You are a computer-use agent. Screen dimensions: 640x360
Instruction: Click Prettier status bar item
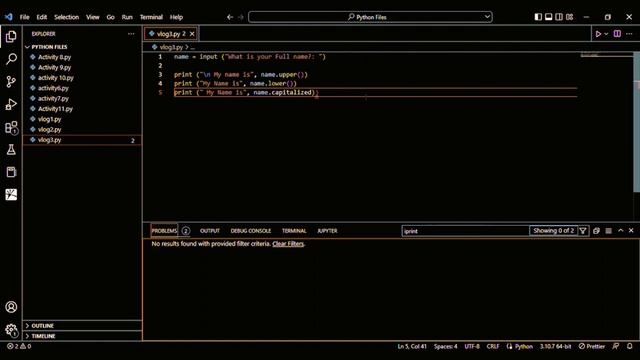(592, 346)
